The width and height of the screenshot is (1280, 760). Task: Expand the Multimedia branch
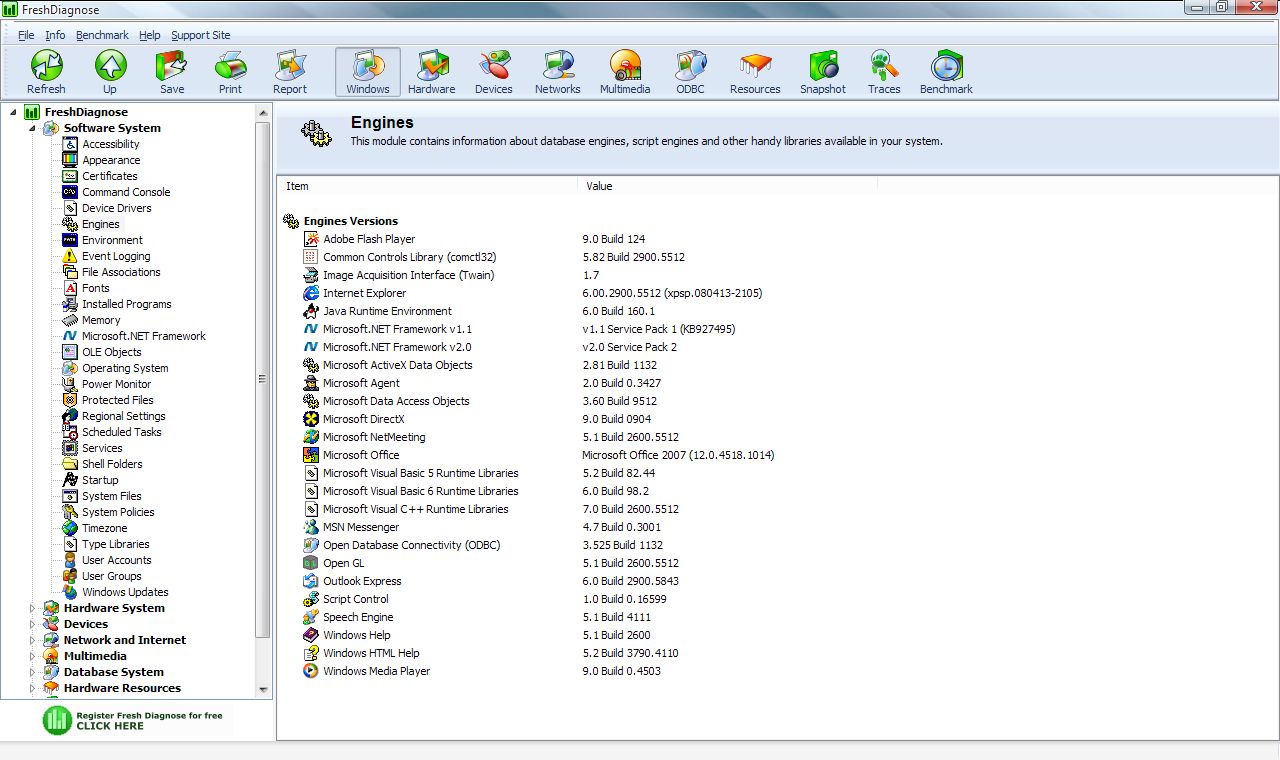tap(32, 656)
